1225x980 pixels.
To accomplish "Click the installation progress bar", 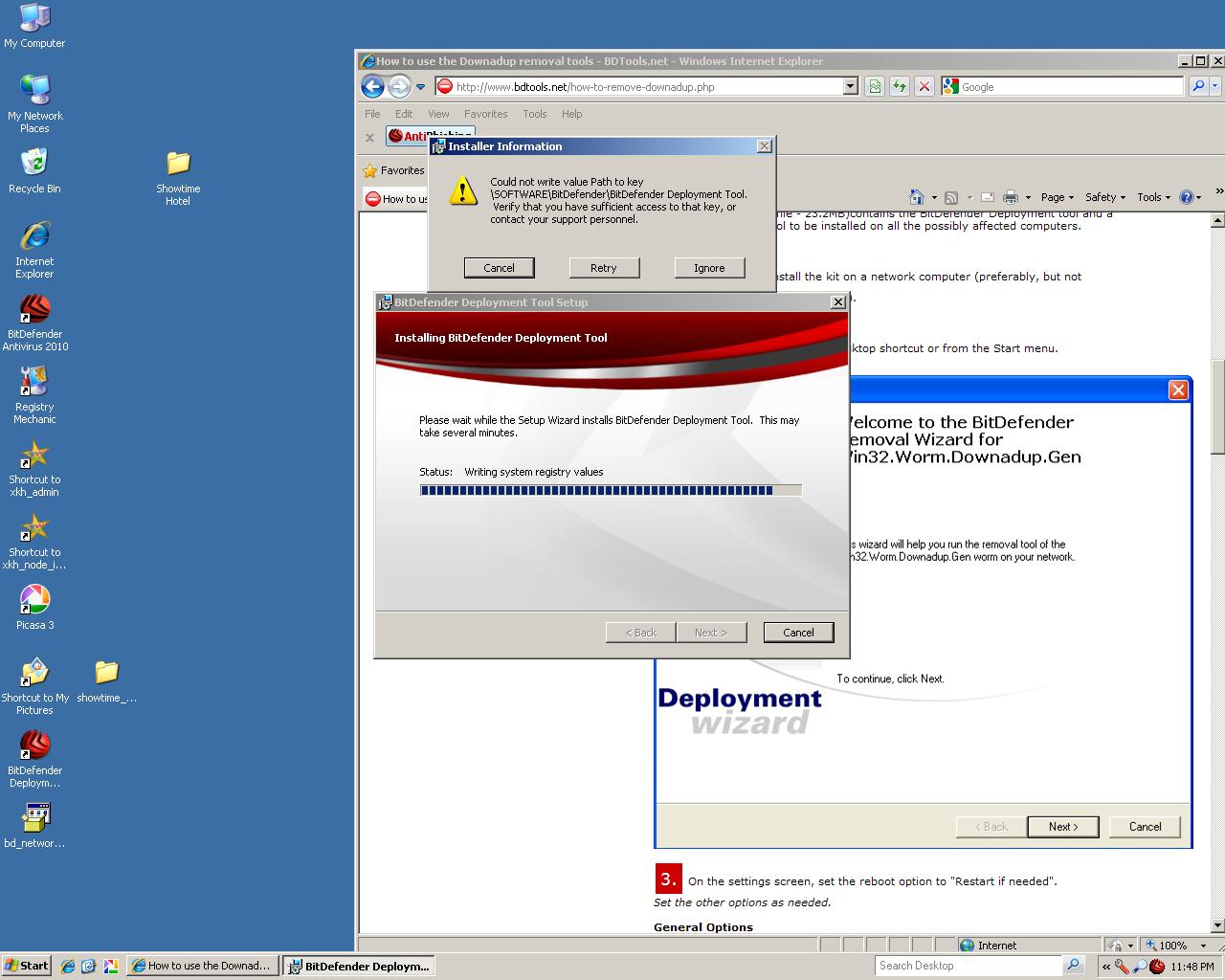I will (611, 490).
